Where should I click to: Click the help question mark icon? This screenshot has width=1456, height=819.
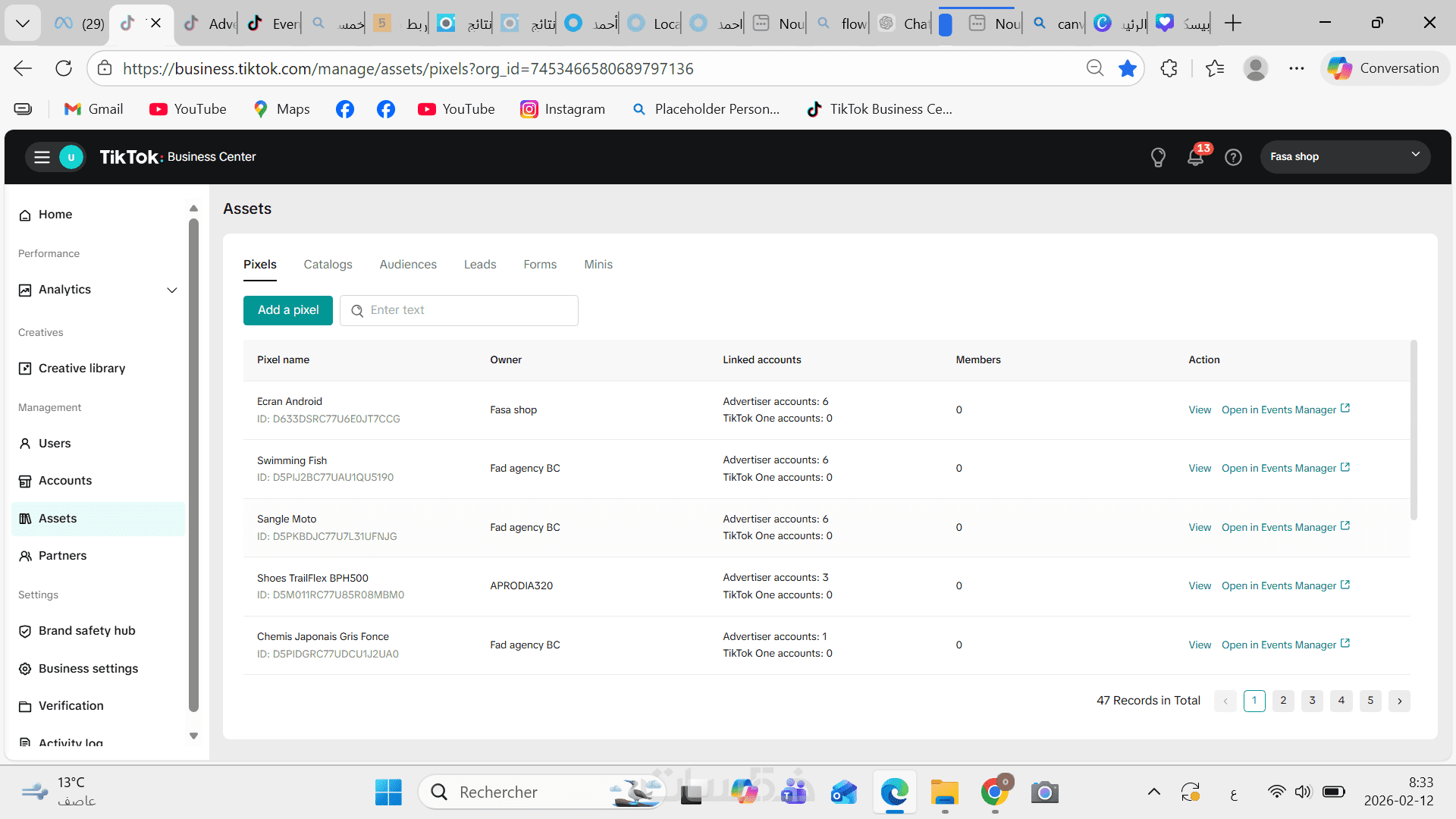pyautogui.click(x=1233, y=157)
